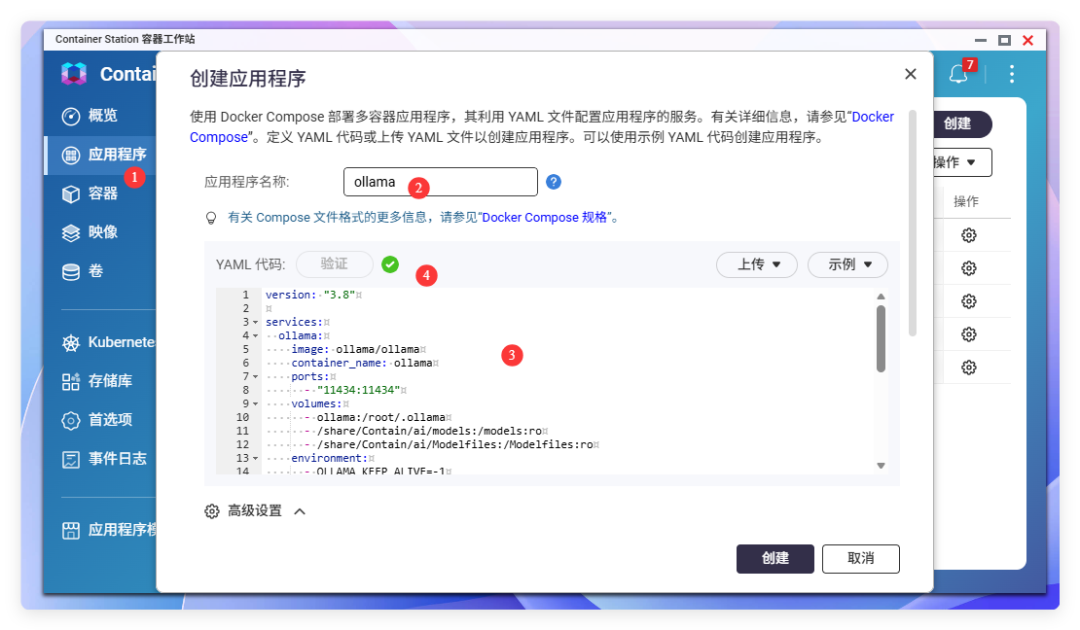Click the 取消 cancel button
The height and width of the screenshot is (630, 1080).
point(860,558)
